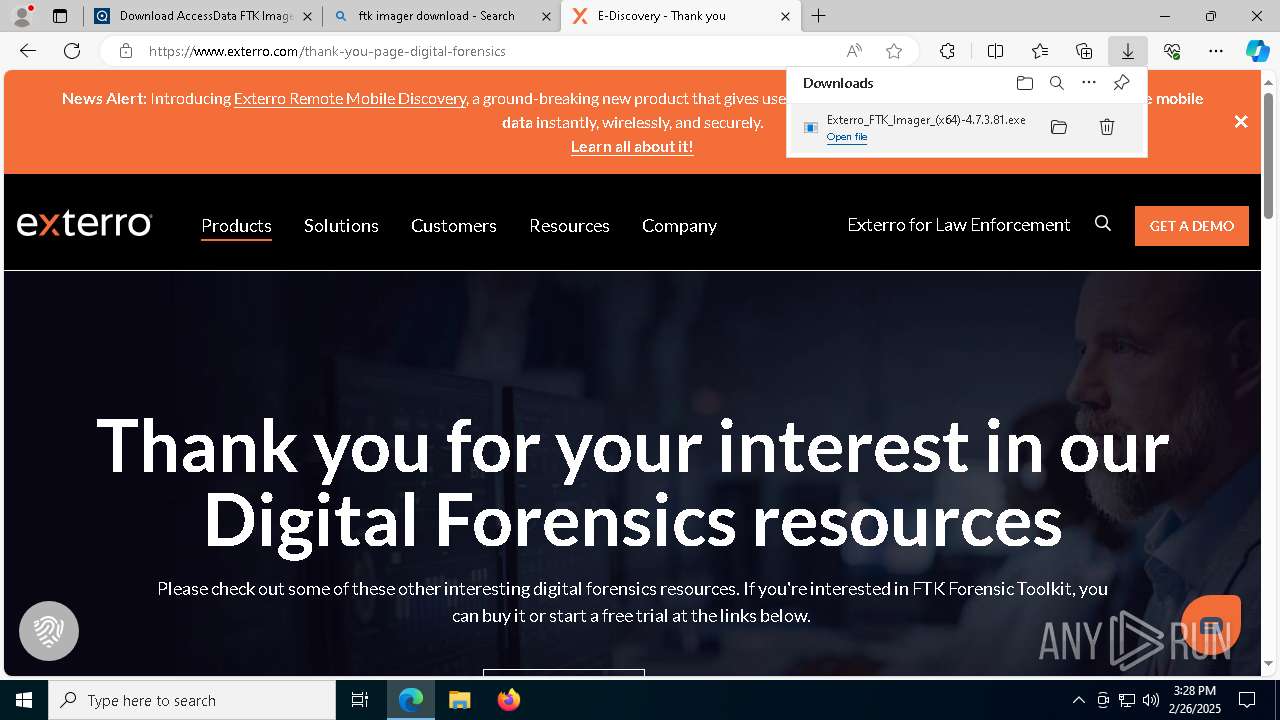
Task: Open File Explorer from the taskbar
Action: click(x=459, y=700)
